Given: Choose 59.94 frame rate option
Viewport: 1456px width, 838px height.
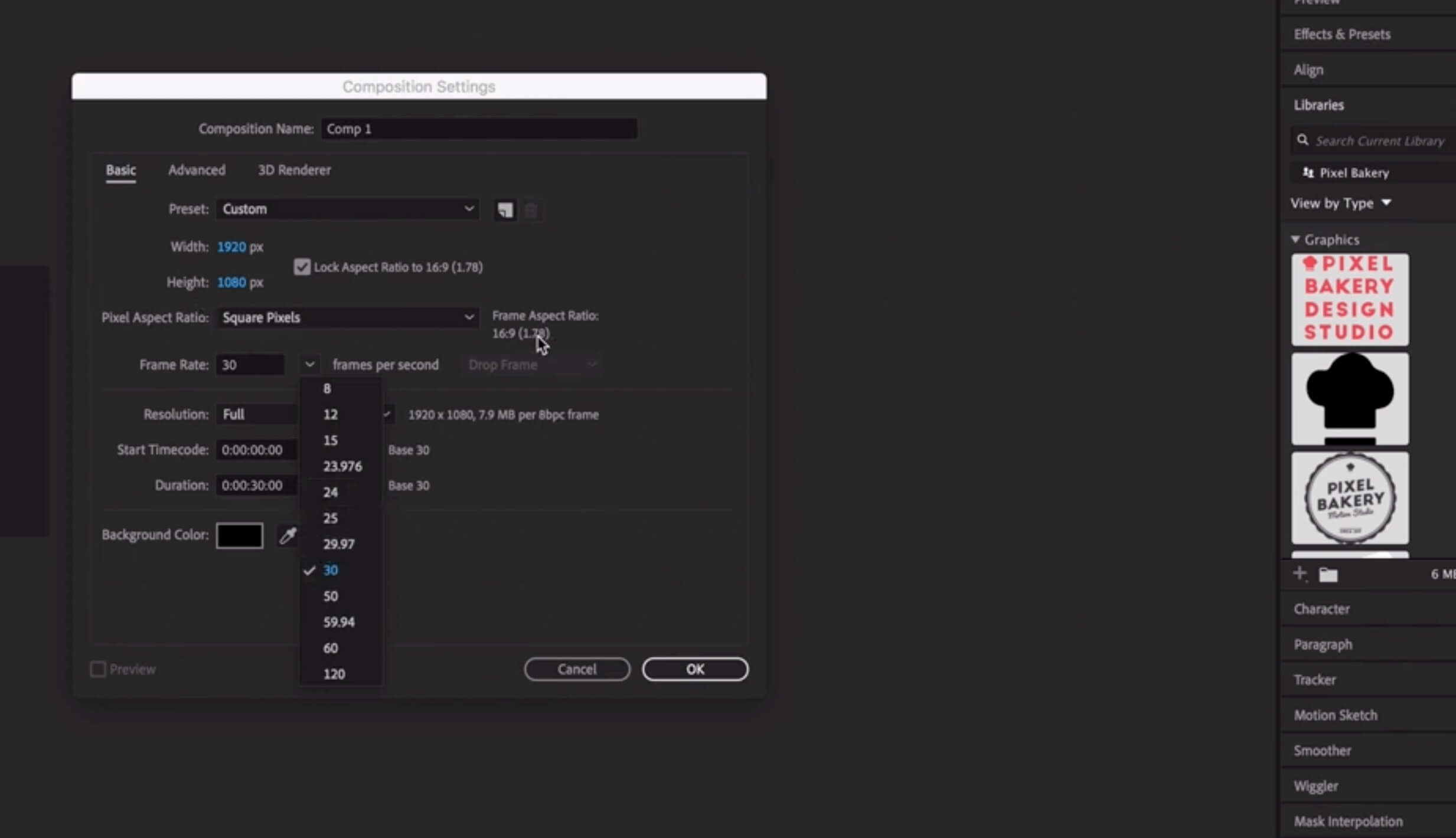Looking at the screenshot, I should [x=341, y=622].
